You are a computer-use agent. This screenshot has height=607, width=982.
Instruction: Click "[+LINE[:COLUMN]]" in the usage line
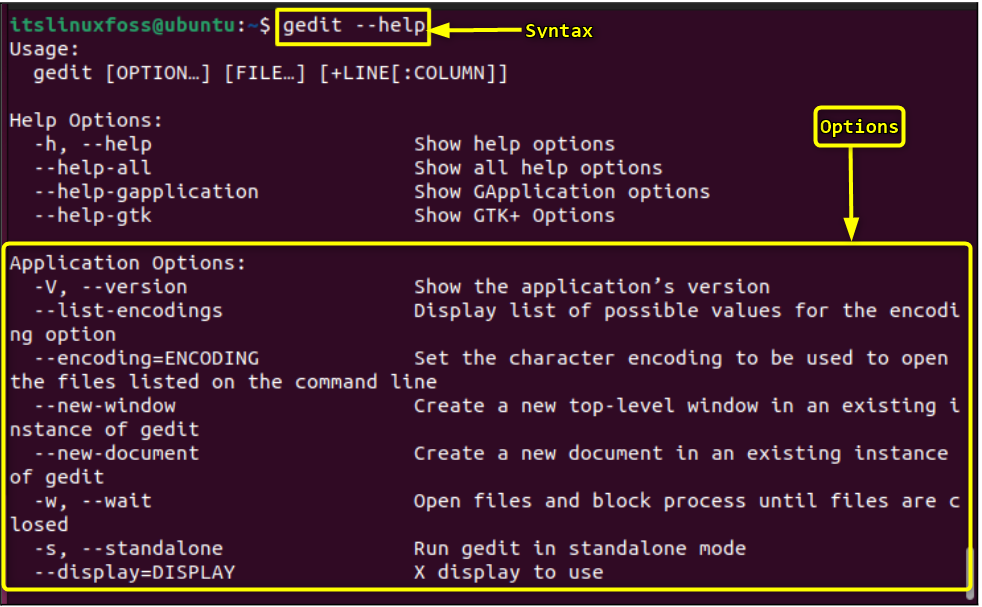click(413, 73)
